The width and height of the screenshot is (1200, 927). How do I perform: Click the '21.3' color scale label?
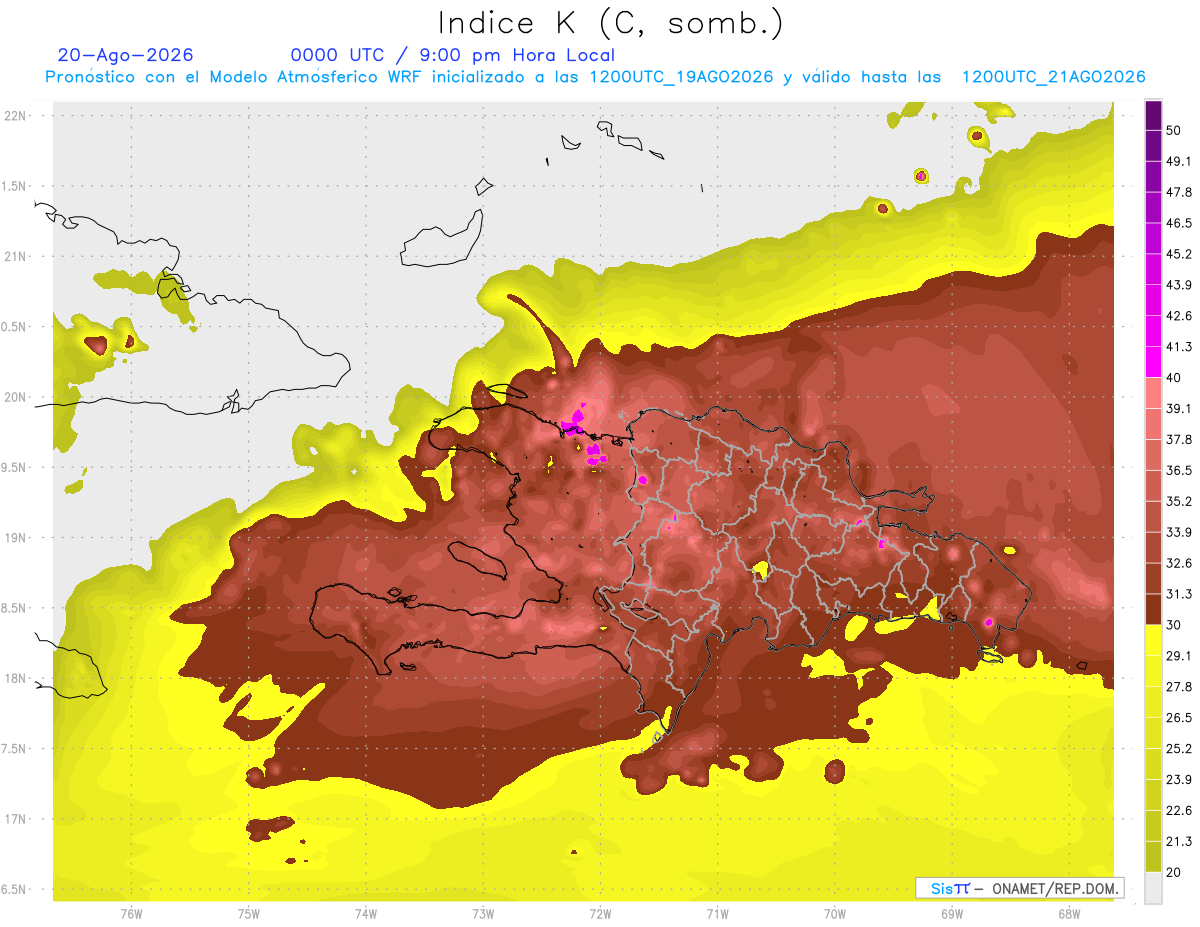point(1179,841)
